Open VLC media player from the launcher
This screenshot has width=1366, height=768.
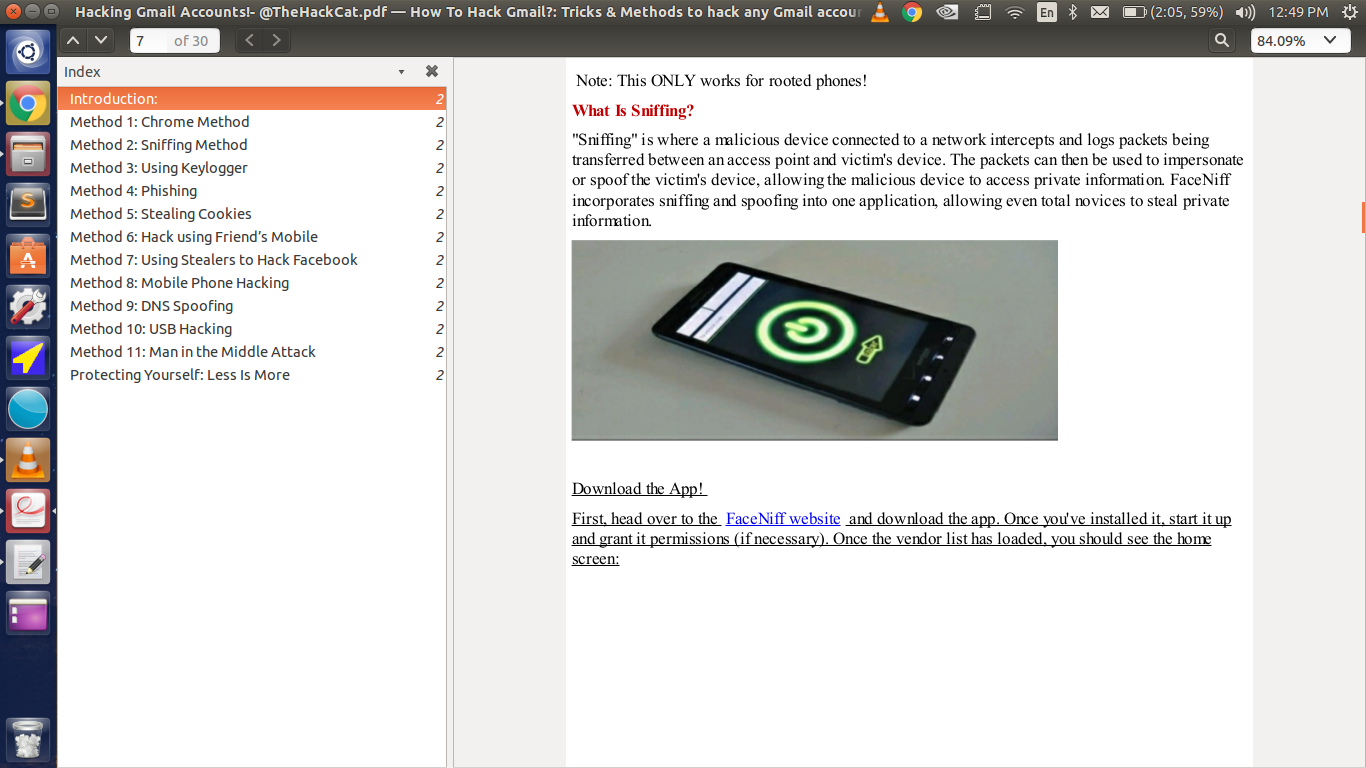(27, 459)
